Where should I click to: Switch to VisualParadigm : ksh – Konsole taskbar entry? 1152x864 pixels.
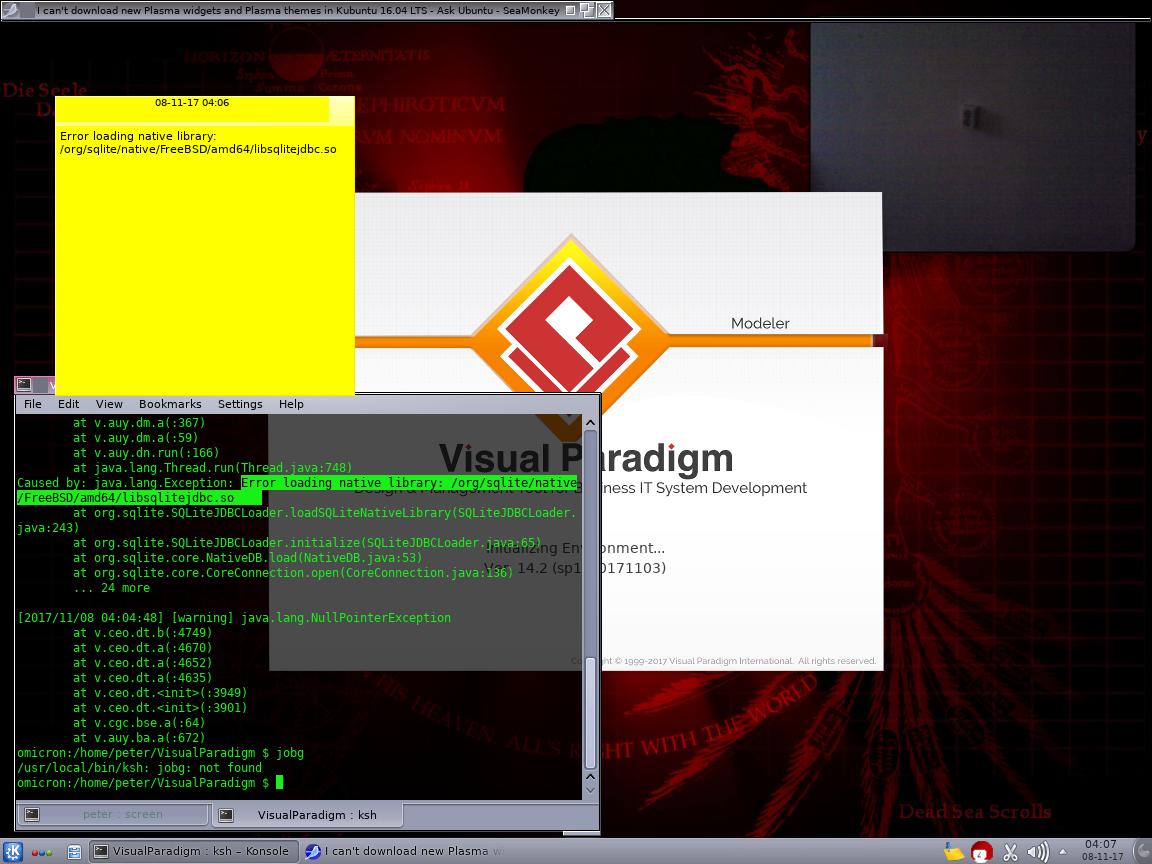pyautogui.click(x=194, y=852)
